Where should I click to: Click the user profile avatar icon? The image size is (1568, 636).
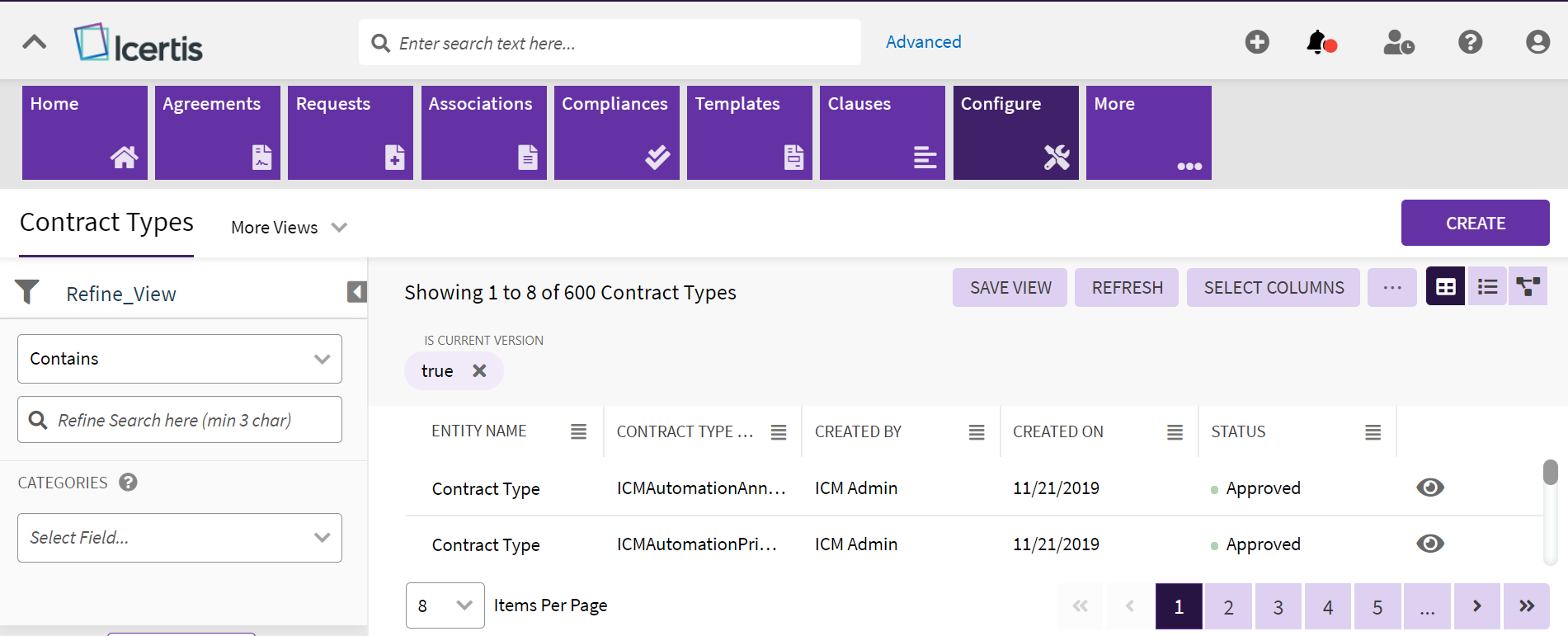(1537, 42)
